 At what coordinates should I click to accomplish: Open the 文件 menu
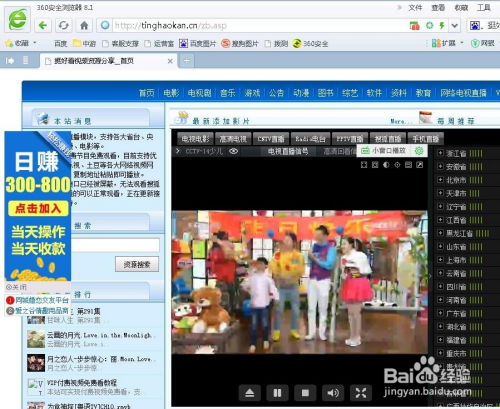pos(415,7)
